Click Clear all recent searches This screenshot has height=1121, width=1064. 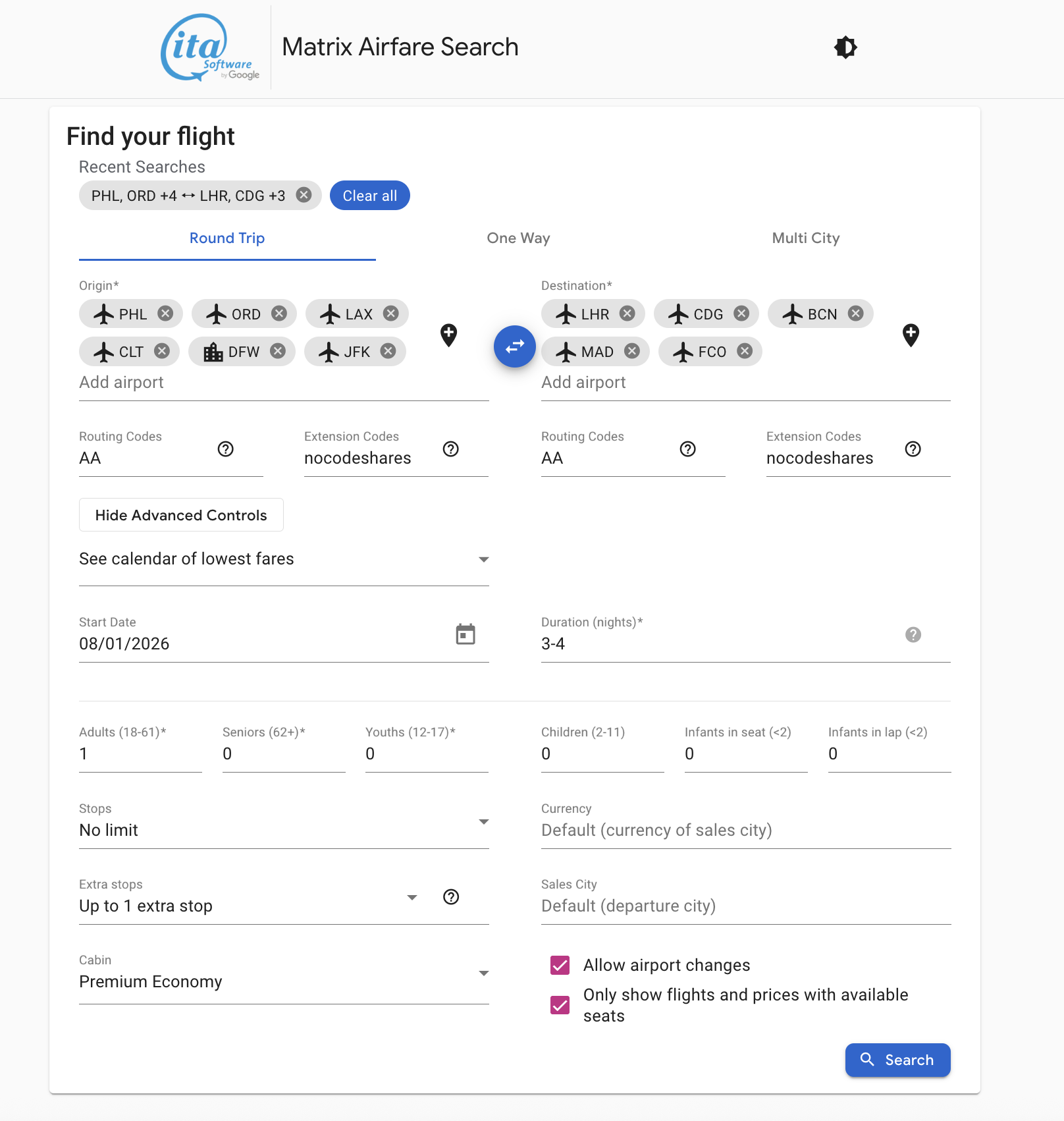point(370,196)
